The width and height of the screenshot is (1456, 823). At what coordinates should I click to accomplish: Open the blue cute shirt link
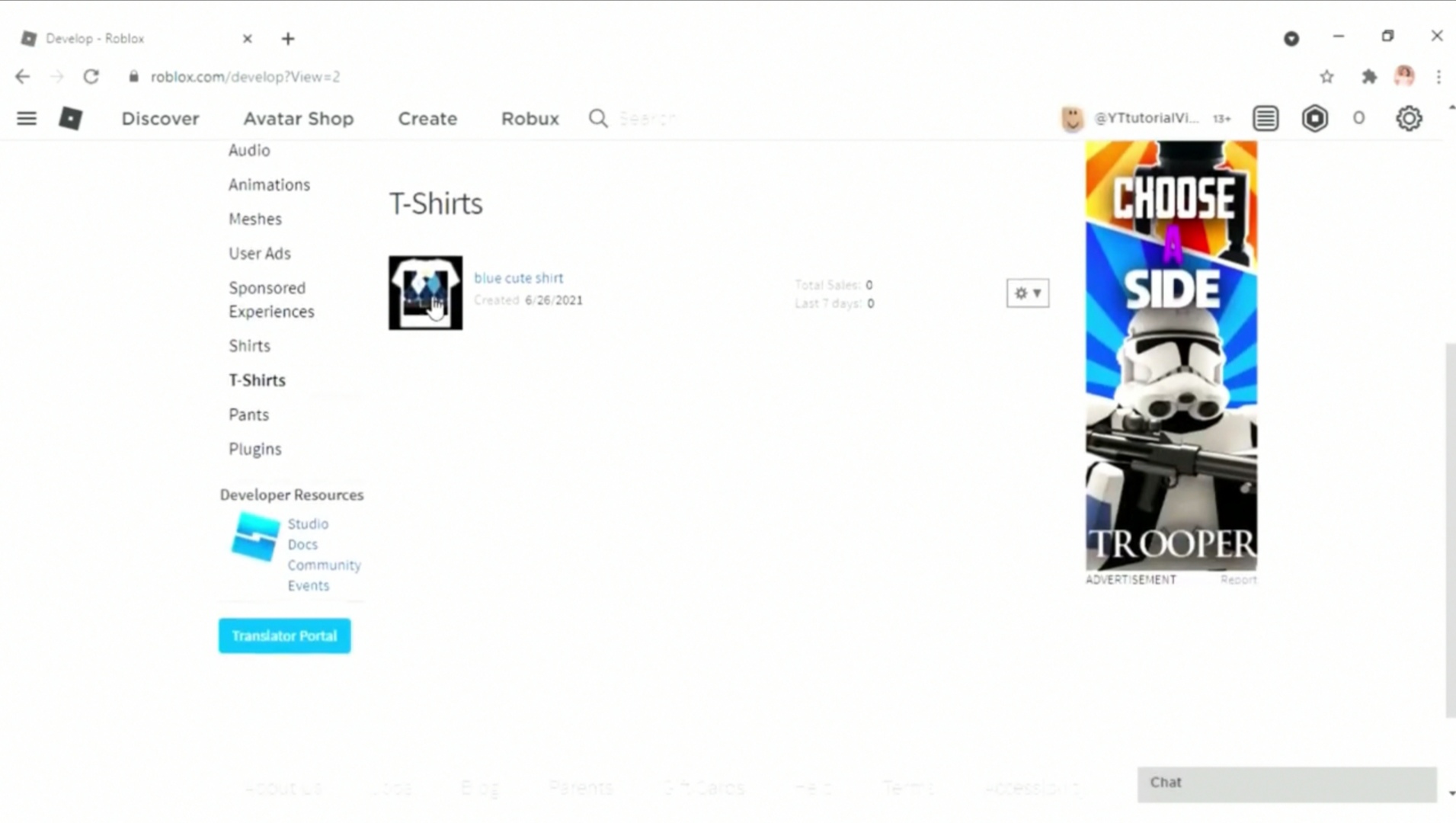pos(519,278)
